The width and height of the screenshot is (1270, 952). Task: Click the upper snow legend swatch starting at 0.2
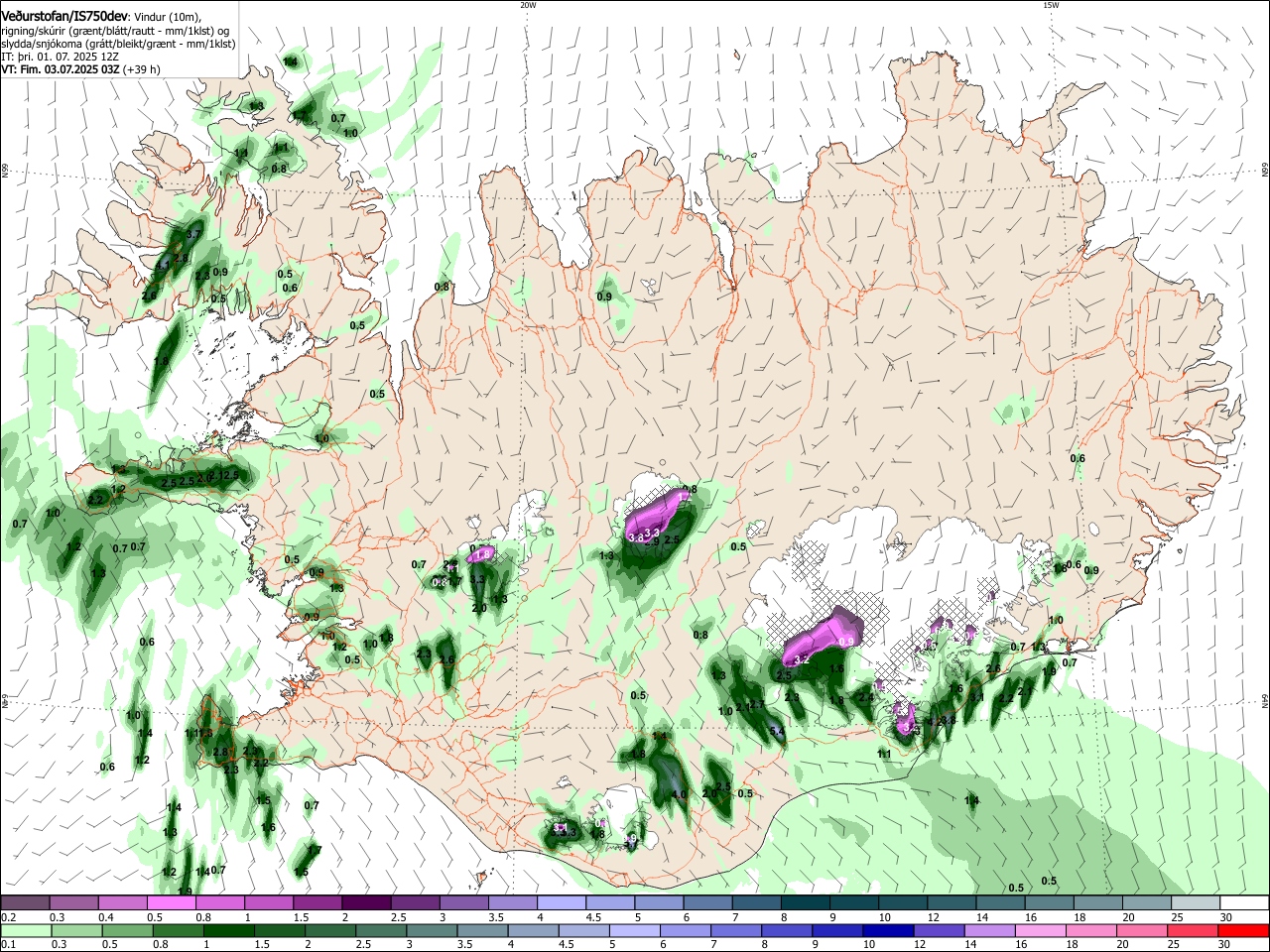click(x=25, y=902)
